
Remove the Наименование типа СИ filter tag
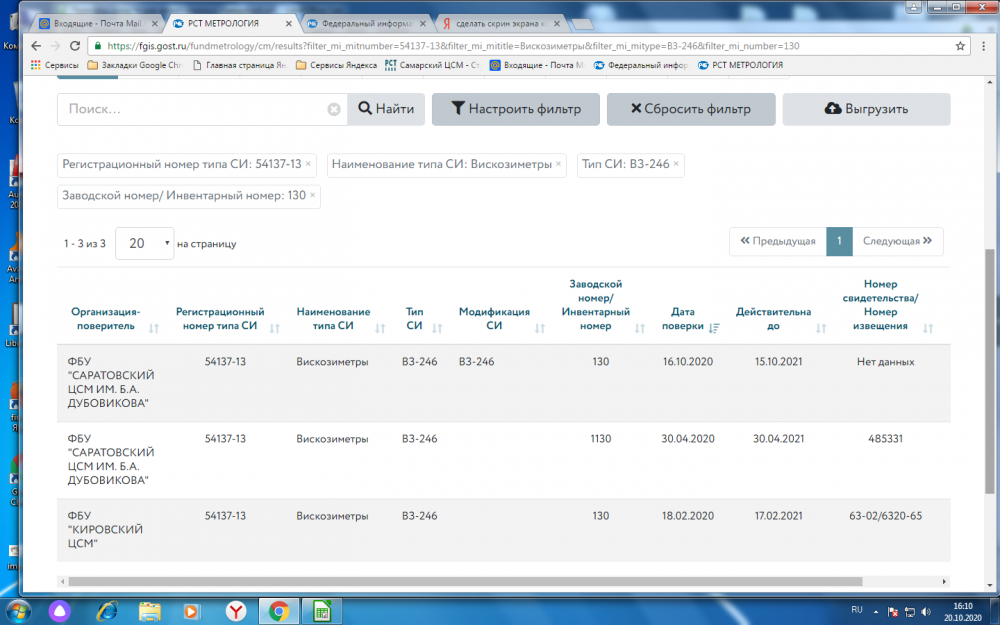coord(558,164)
